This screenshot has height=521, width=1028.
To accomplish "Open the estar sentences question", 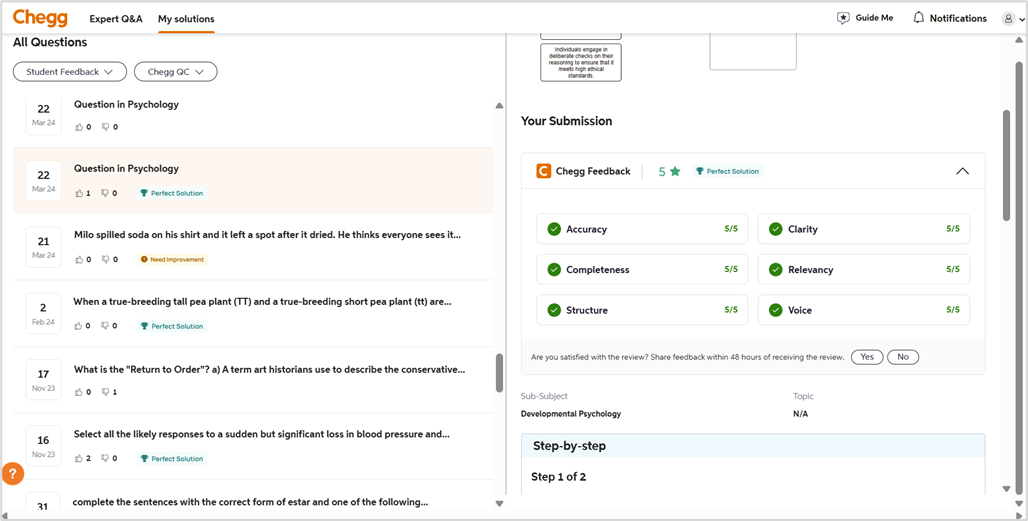I will [x=250, y=502].
